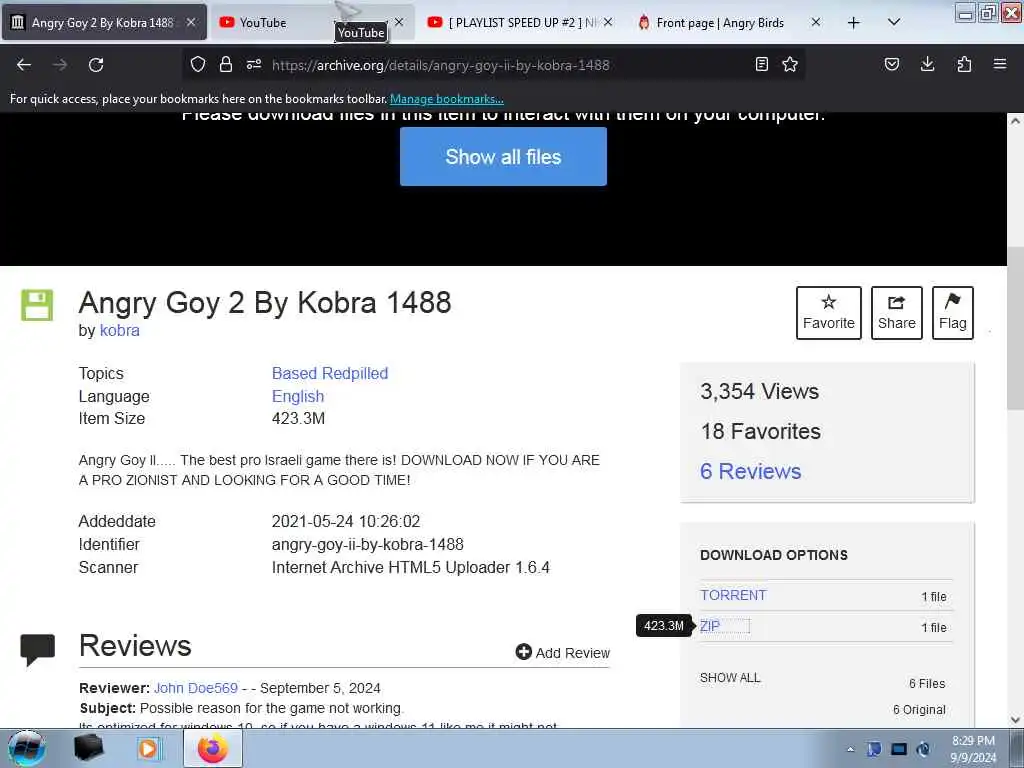
Task: Switch to the Front page Angry Birds tab
Action: point(720,23)
